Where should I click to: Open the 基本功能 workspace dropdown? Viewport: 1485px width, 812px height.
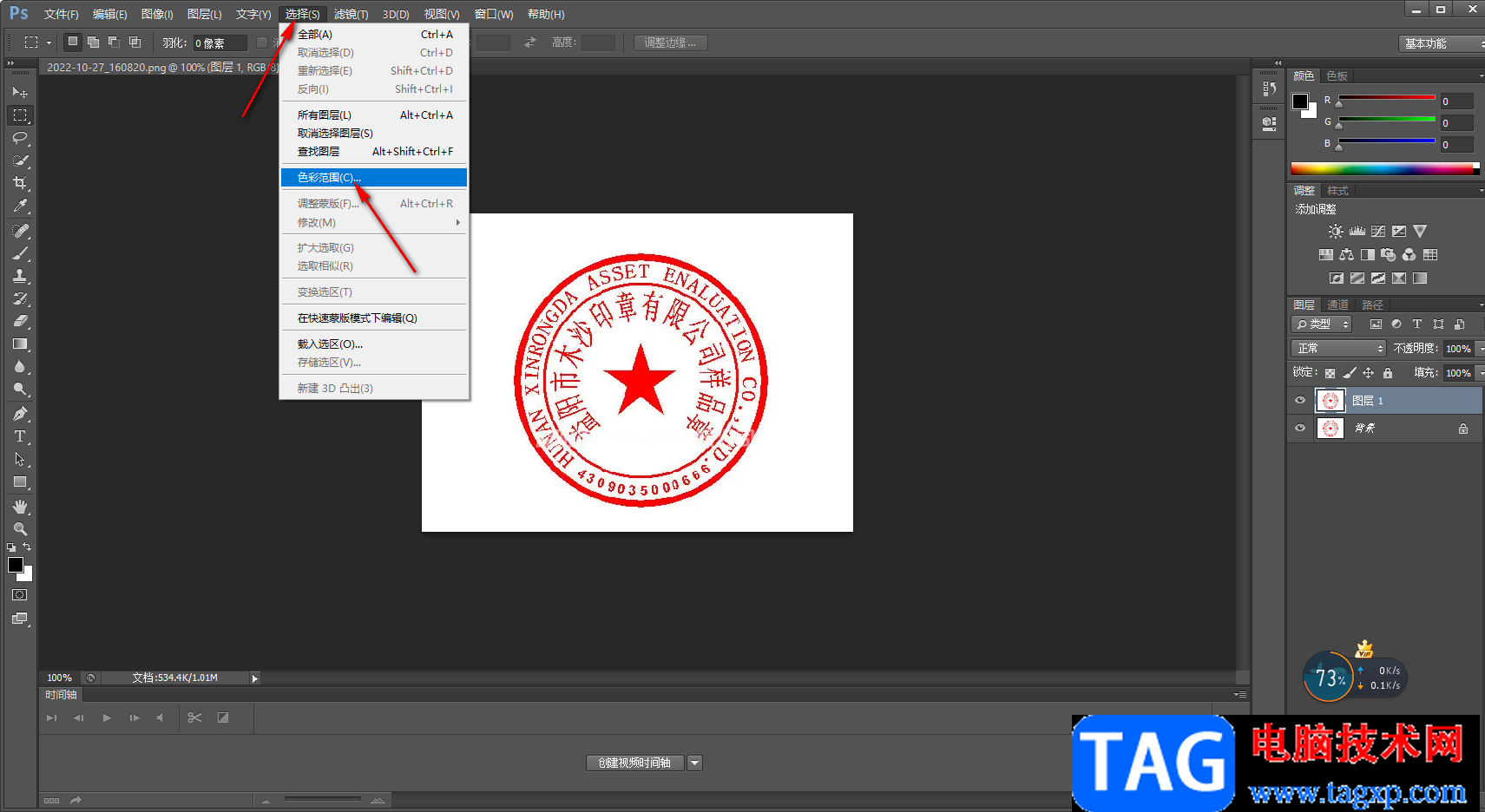(x=1442, y=43)
